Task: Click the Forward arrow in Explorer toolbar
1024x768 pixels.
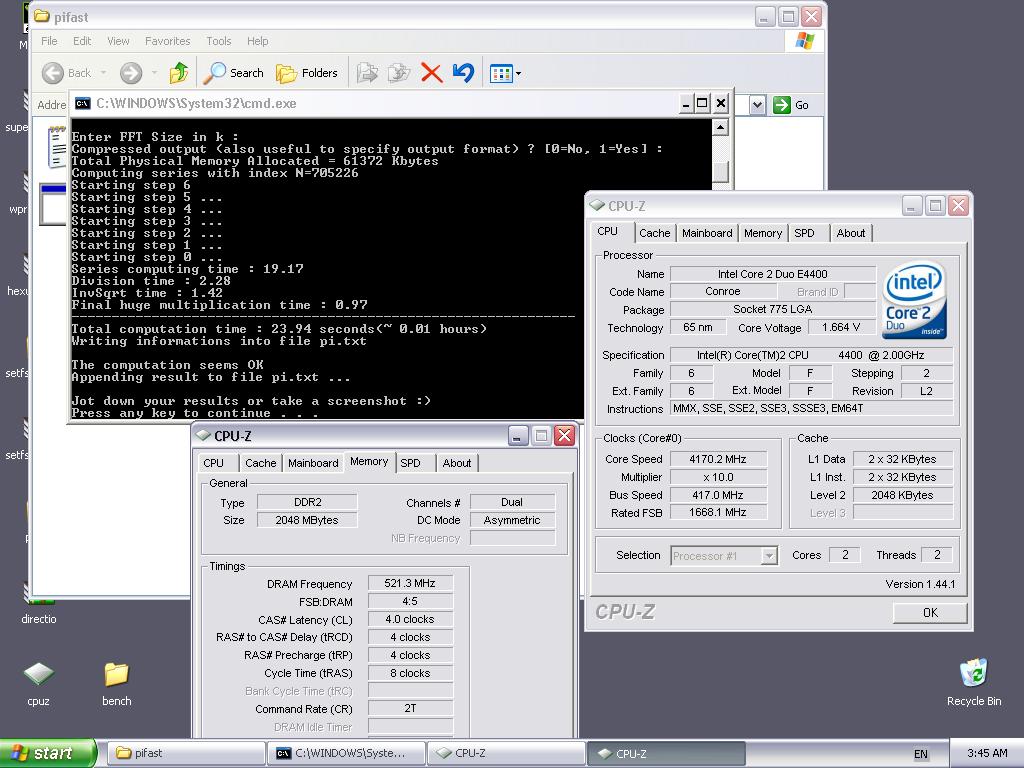Action: tap(131, 73)
